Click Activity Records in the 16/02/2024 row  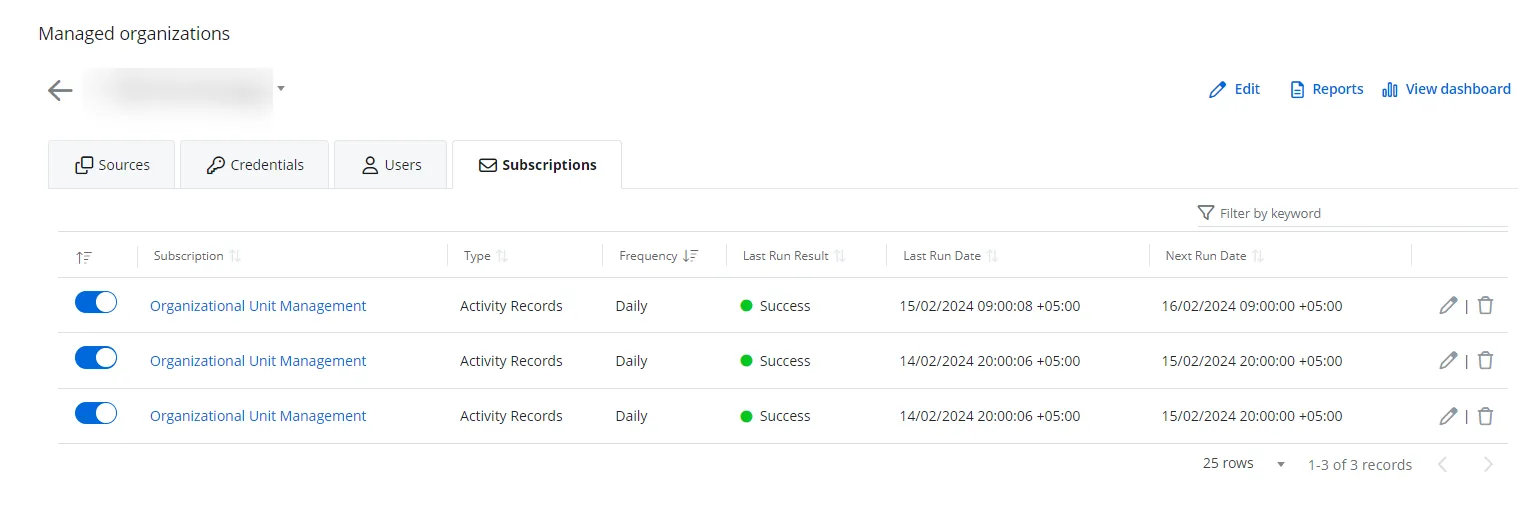[511, 306]
